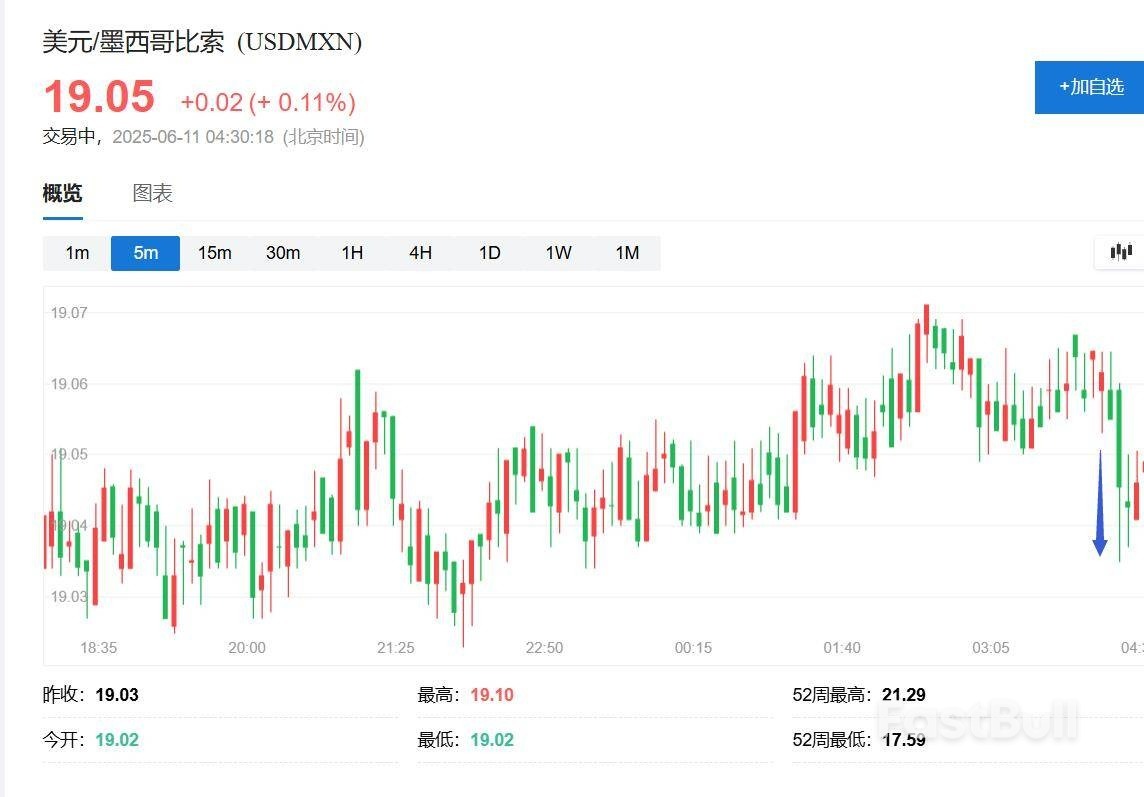Choose the 30m chart interval
The width and height of the screenshot is (1144, 797).
283,253
